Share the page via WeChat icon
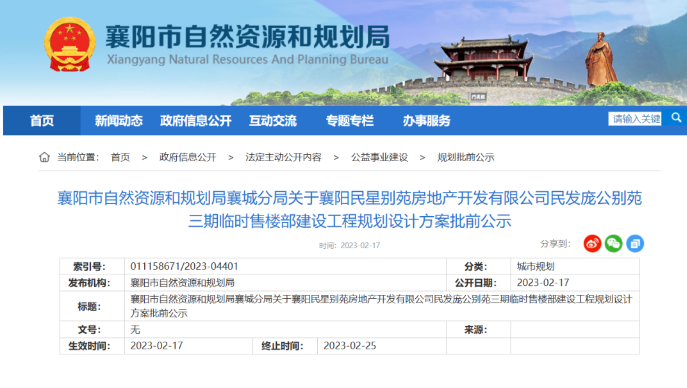Image resolution: width=687 pixels, height=388 pixels. pos(613,243)
